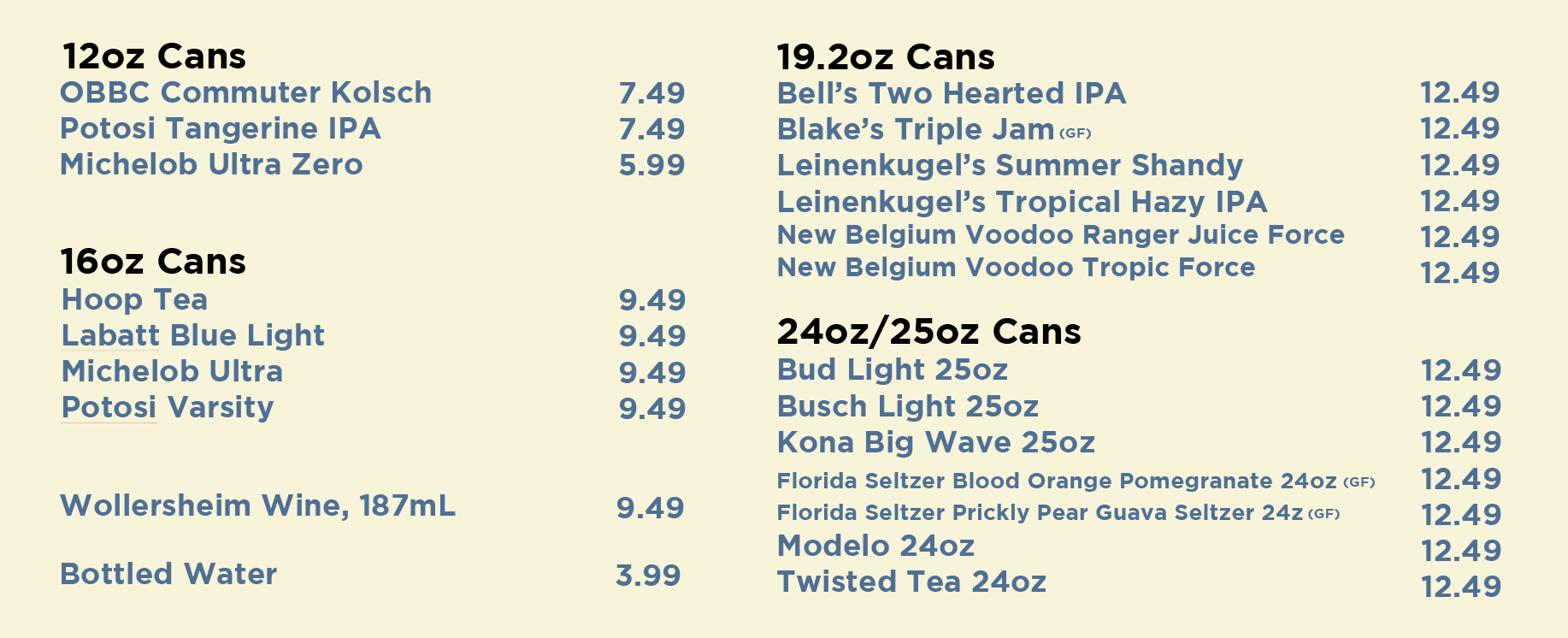Choose Bell's Two Hearted IPA
1568x638 pixels.
tap(952, 93)
